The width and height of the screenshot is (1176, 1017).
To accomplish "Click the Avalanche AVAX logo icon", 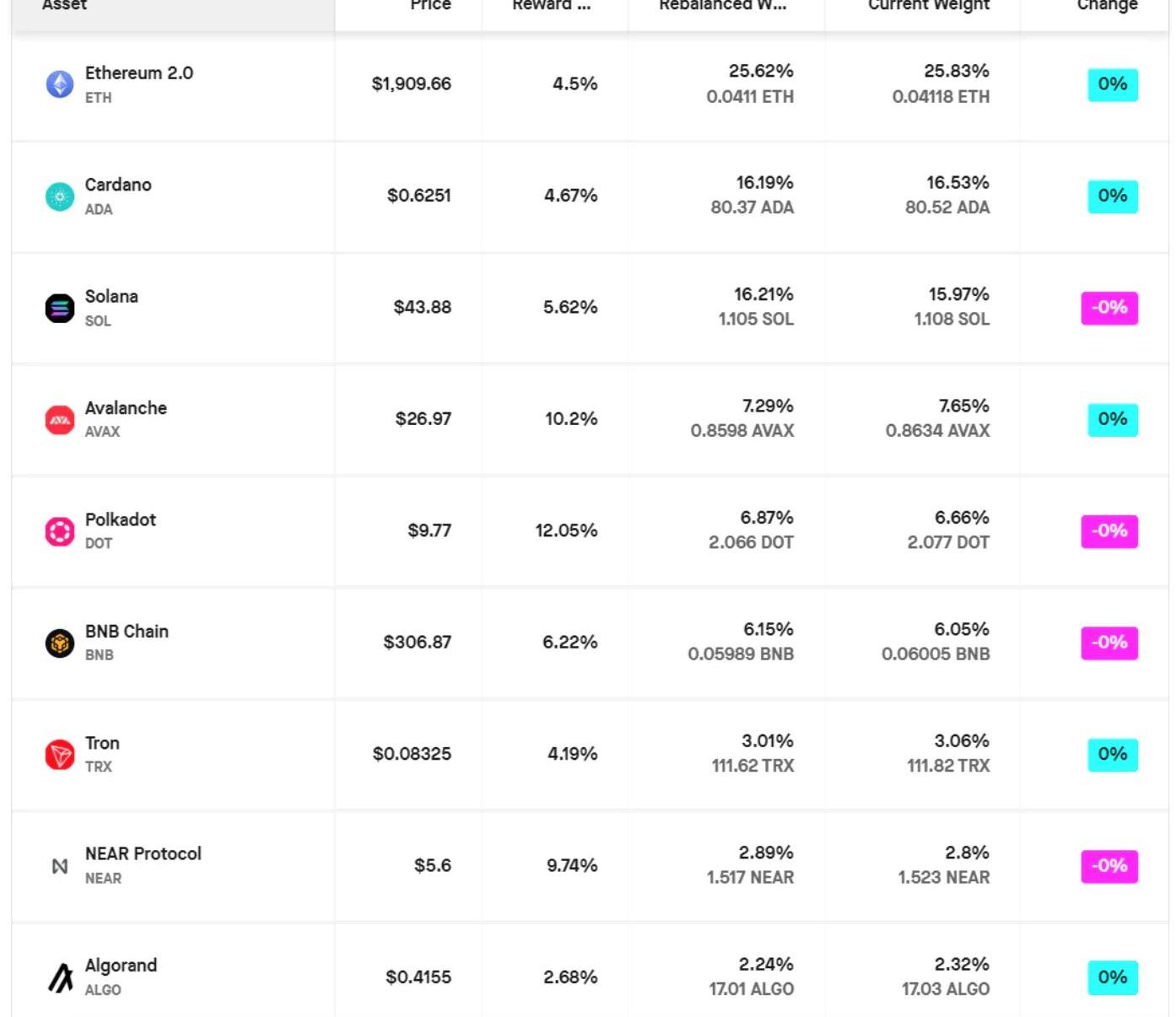I will 59,419.
